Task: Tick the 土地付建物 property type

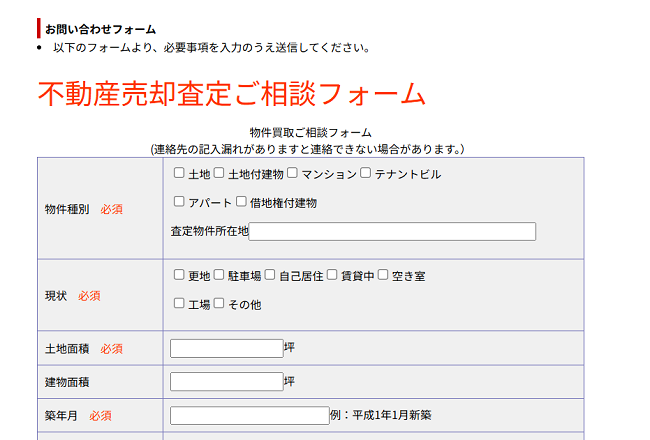Action: tap(219, 173)
